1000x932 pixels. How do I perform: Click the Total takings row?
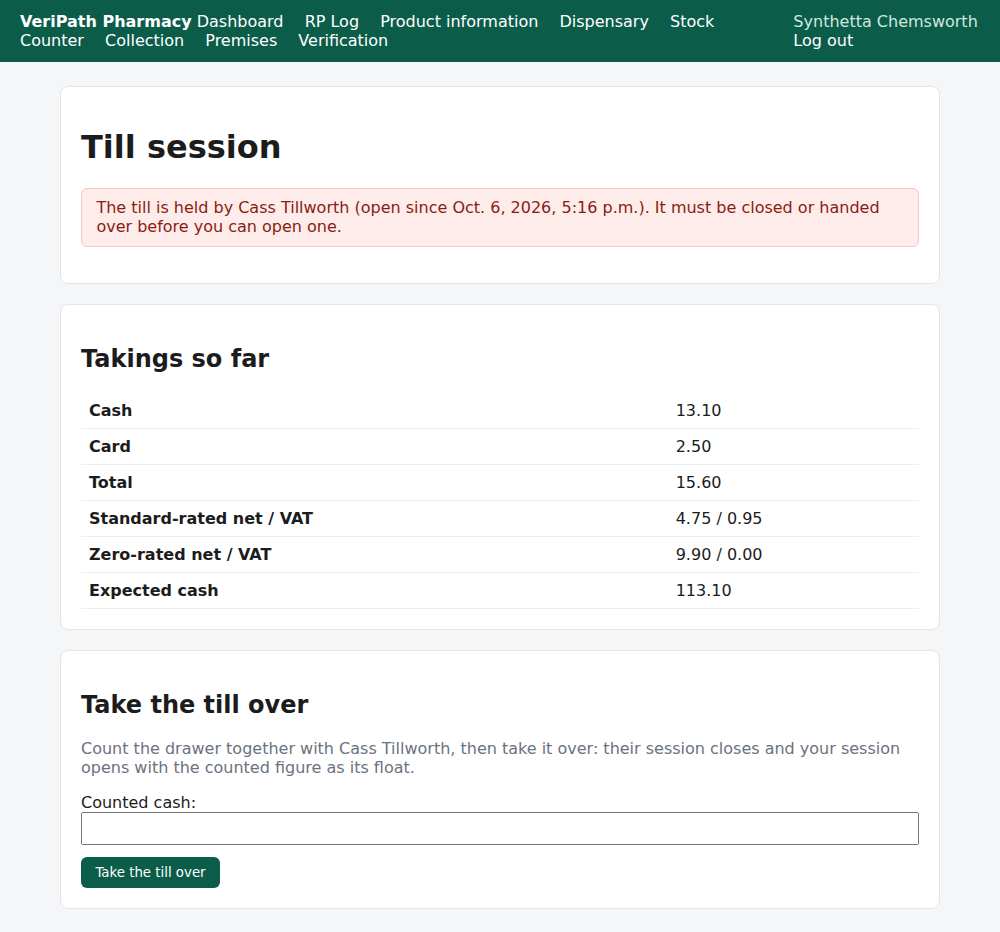[500, 482]
